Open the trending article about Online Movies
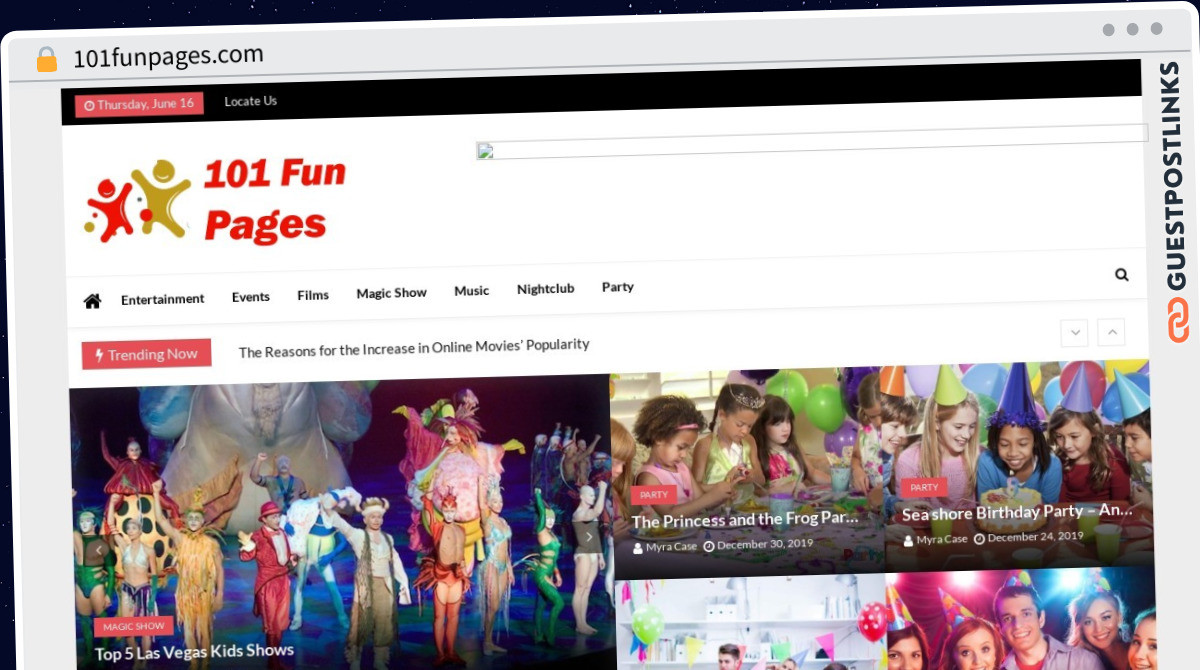 (414, 348)
